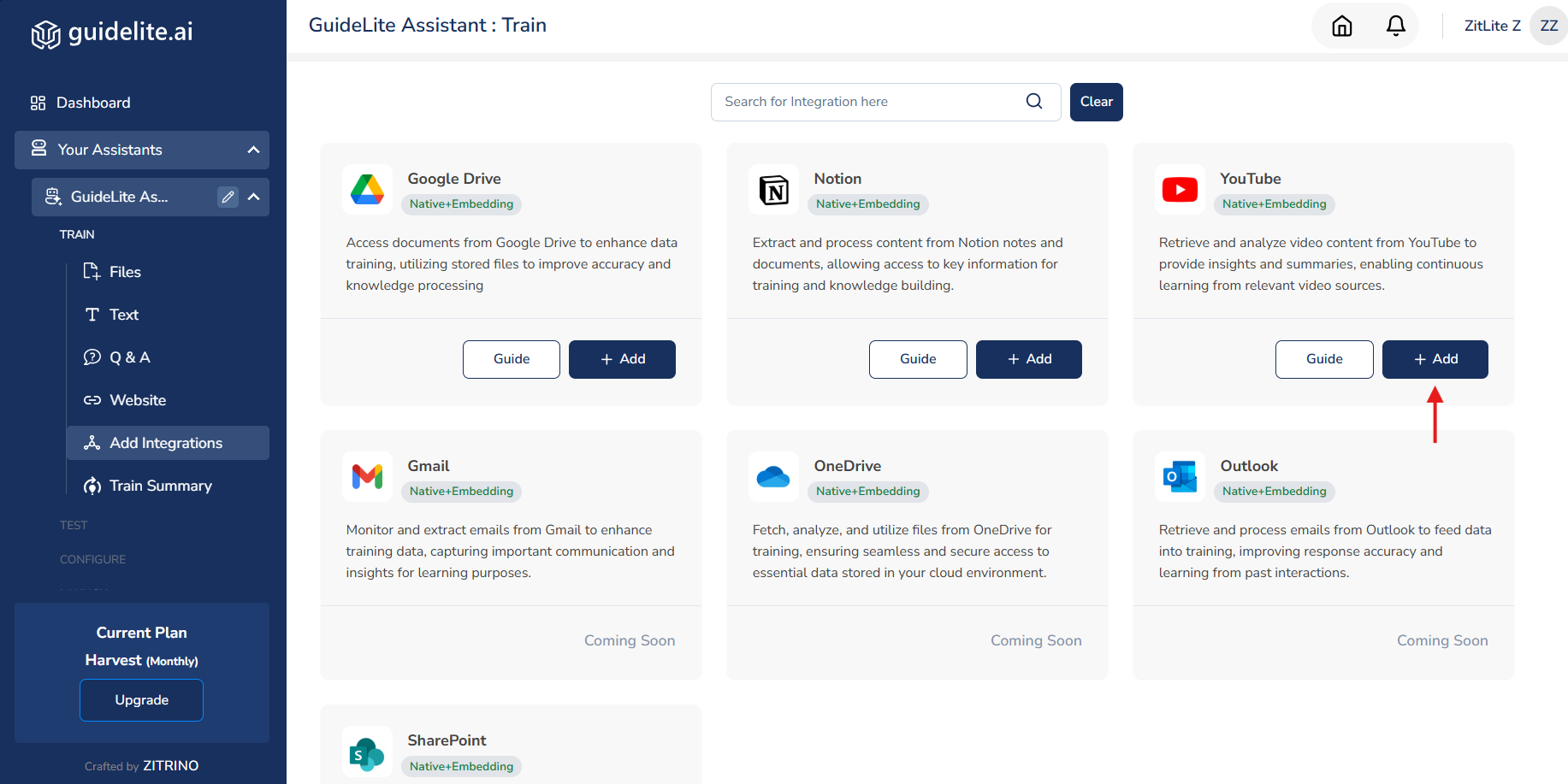The width and height of the screenshot is (1568, 784).
Task: Click the YouTube logo icon
Action: point(1180,189)
